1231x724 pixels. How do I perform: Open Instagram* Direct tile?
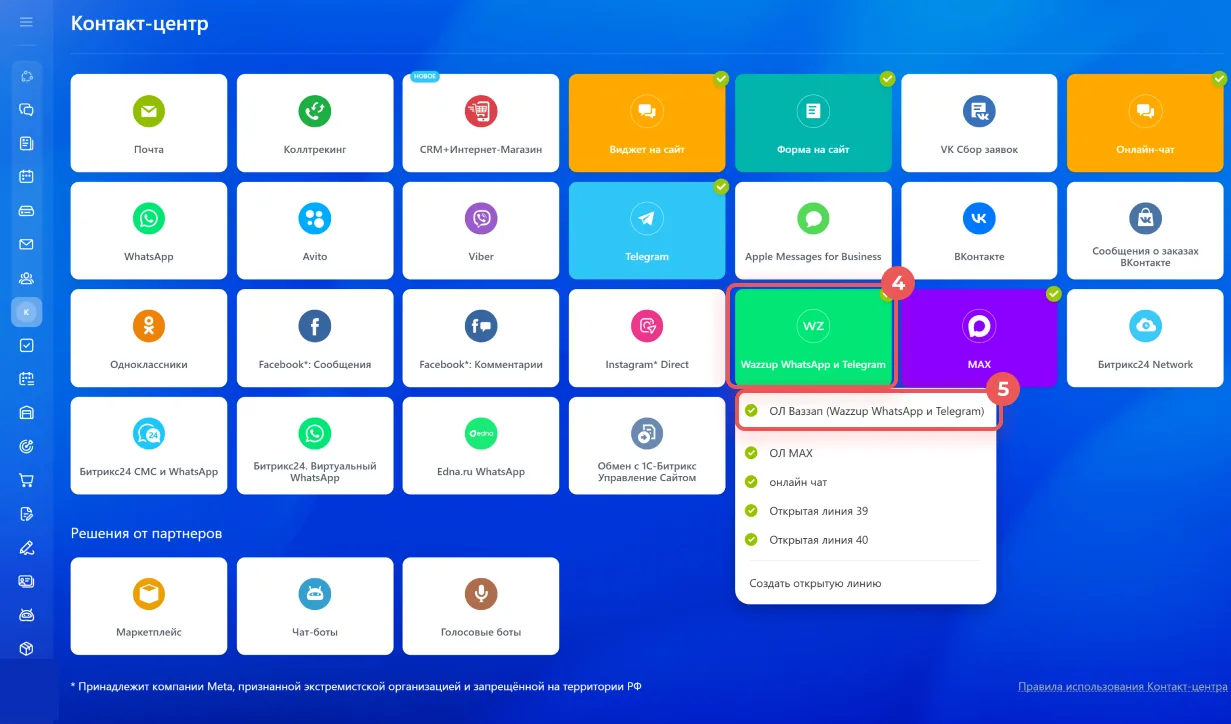(x=647, y=338)
